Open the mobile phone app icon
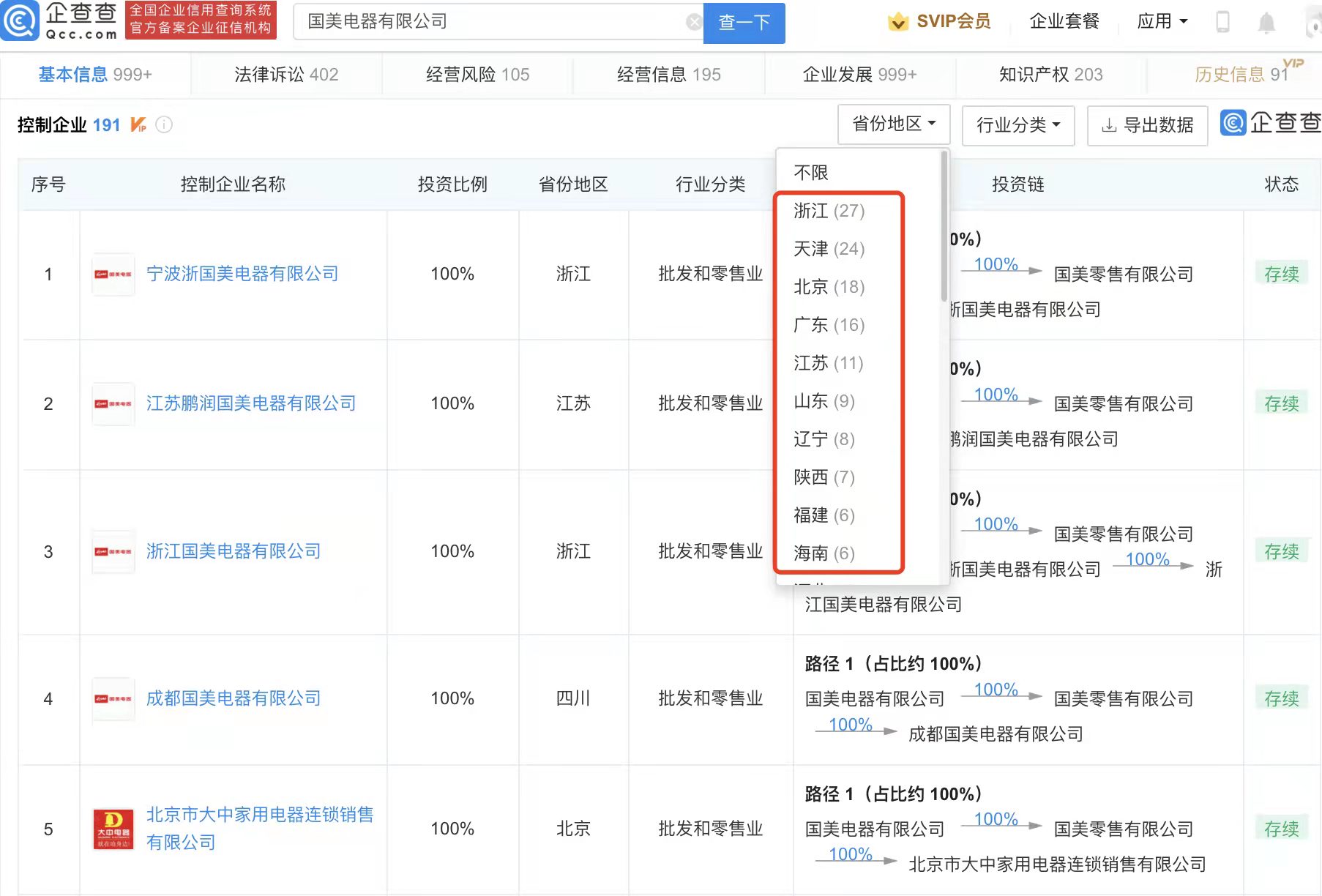This screenshot has height=896, width=1322. coord(1222,22)
